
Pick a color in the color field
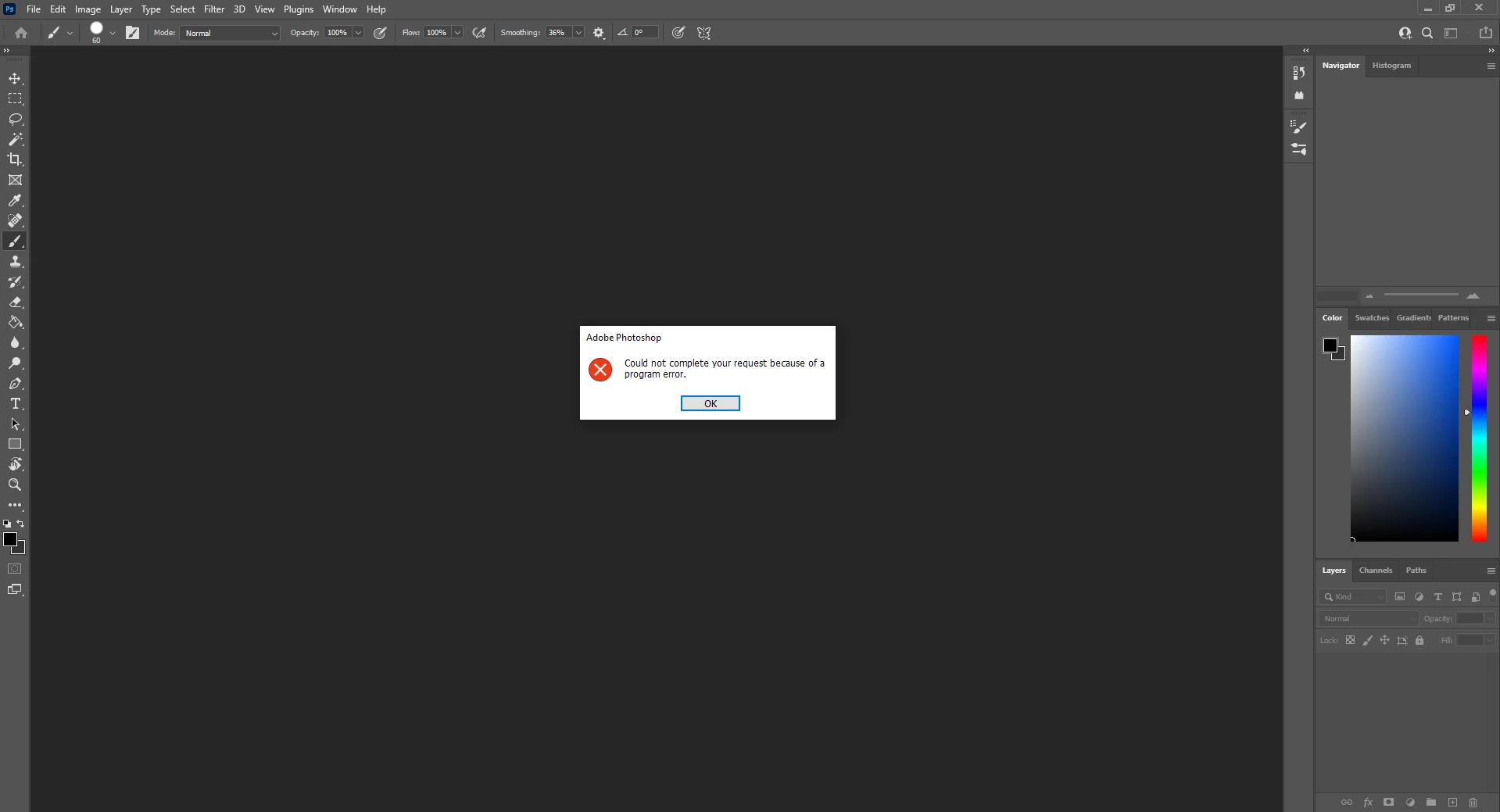[1404, 438]
